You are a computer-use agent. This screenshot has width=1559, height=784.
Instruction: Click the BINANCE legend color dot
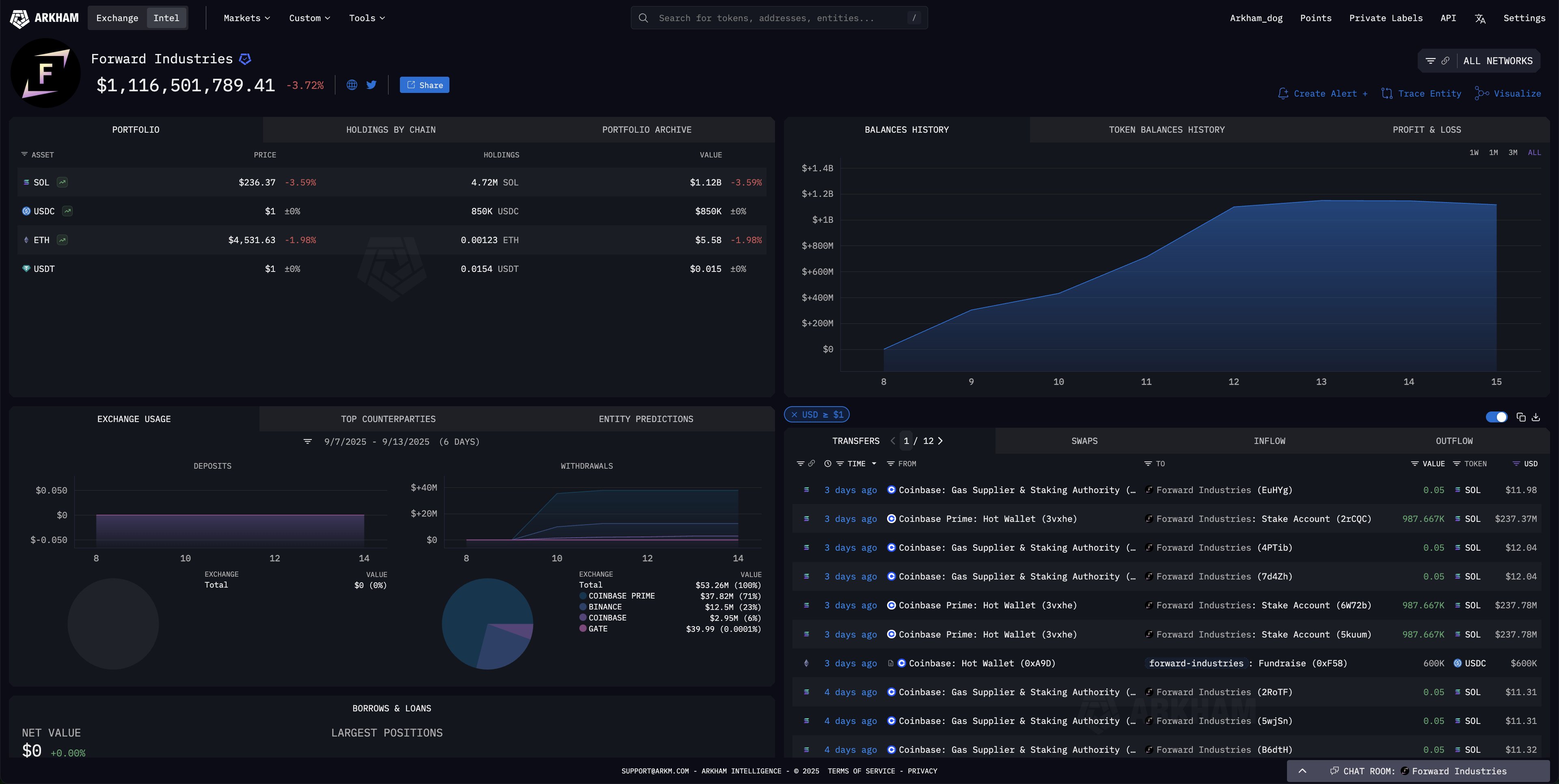(583, 607)
